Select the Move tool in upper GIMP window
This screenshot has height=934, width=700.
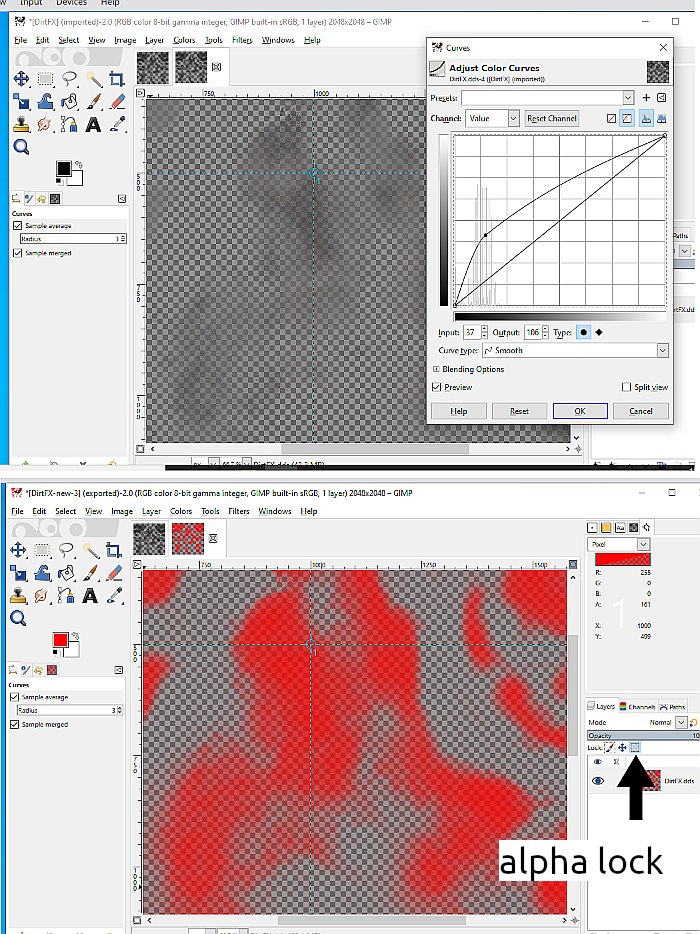coord(21,79)
